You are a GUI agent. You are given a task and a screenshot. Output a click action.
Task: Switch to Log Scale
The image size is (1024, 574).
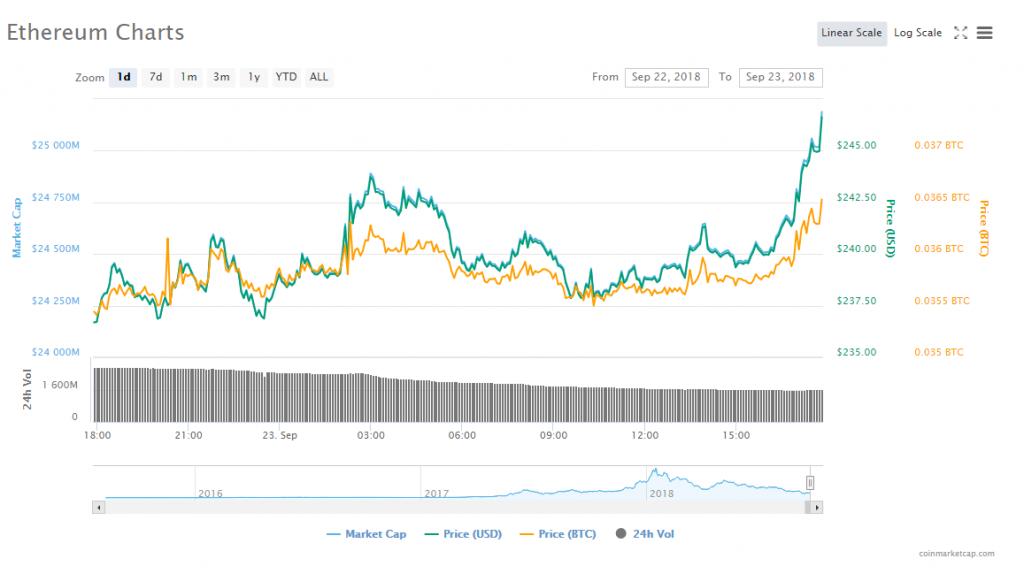click(x=917, y=33)
